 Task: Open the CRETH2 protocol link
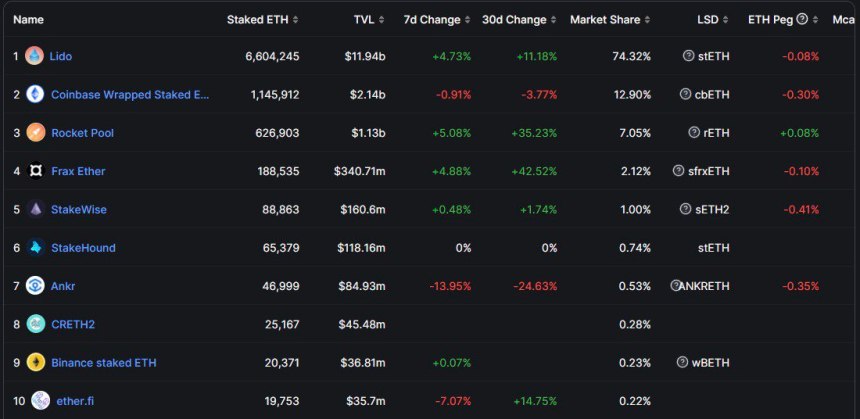[x=73, y=324]
